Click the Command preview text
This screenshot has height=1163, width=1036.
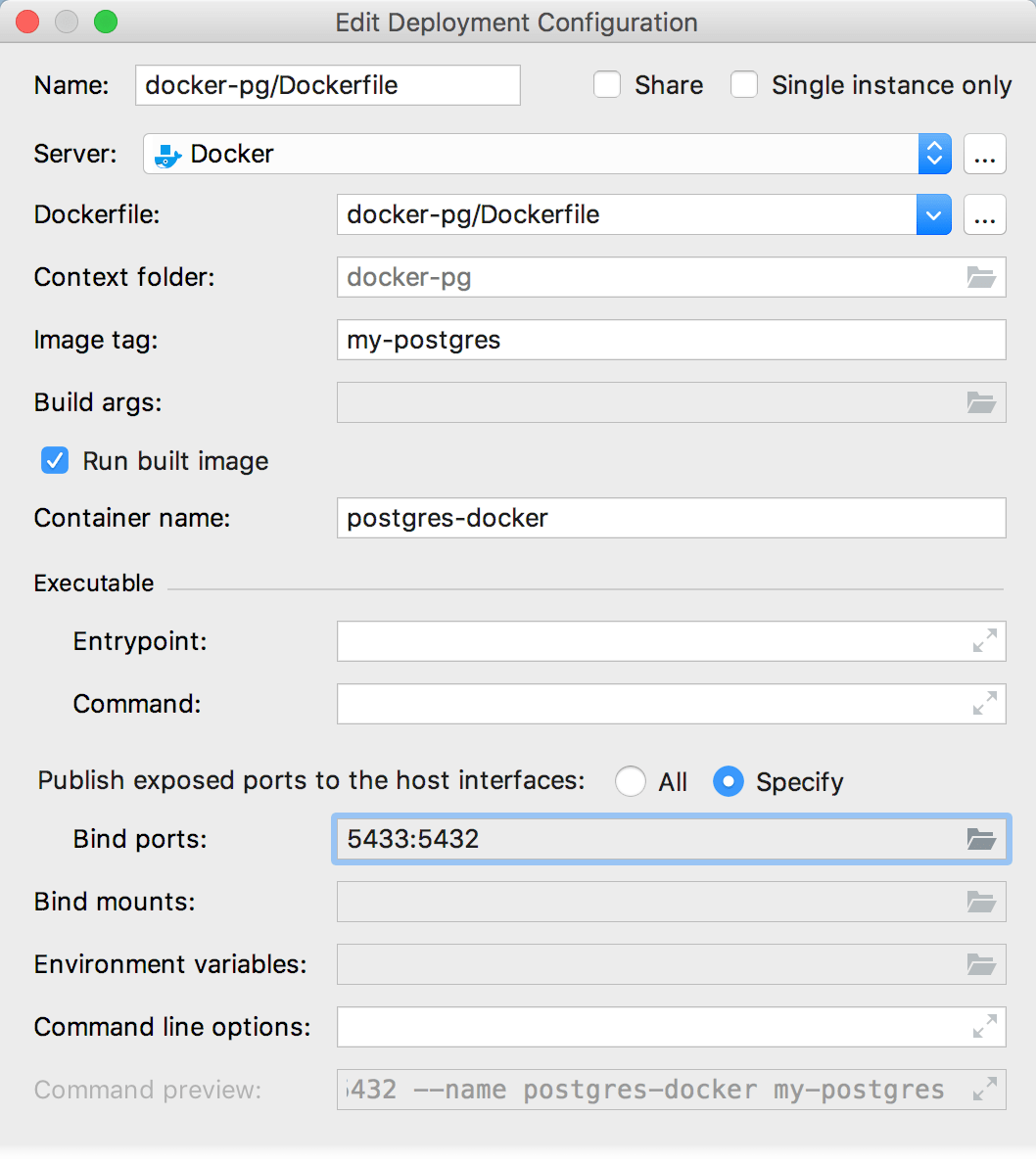645,1090
